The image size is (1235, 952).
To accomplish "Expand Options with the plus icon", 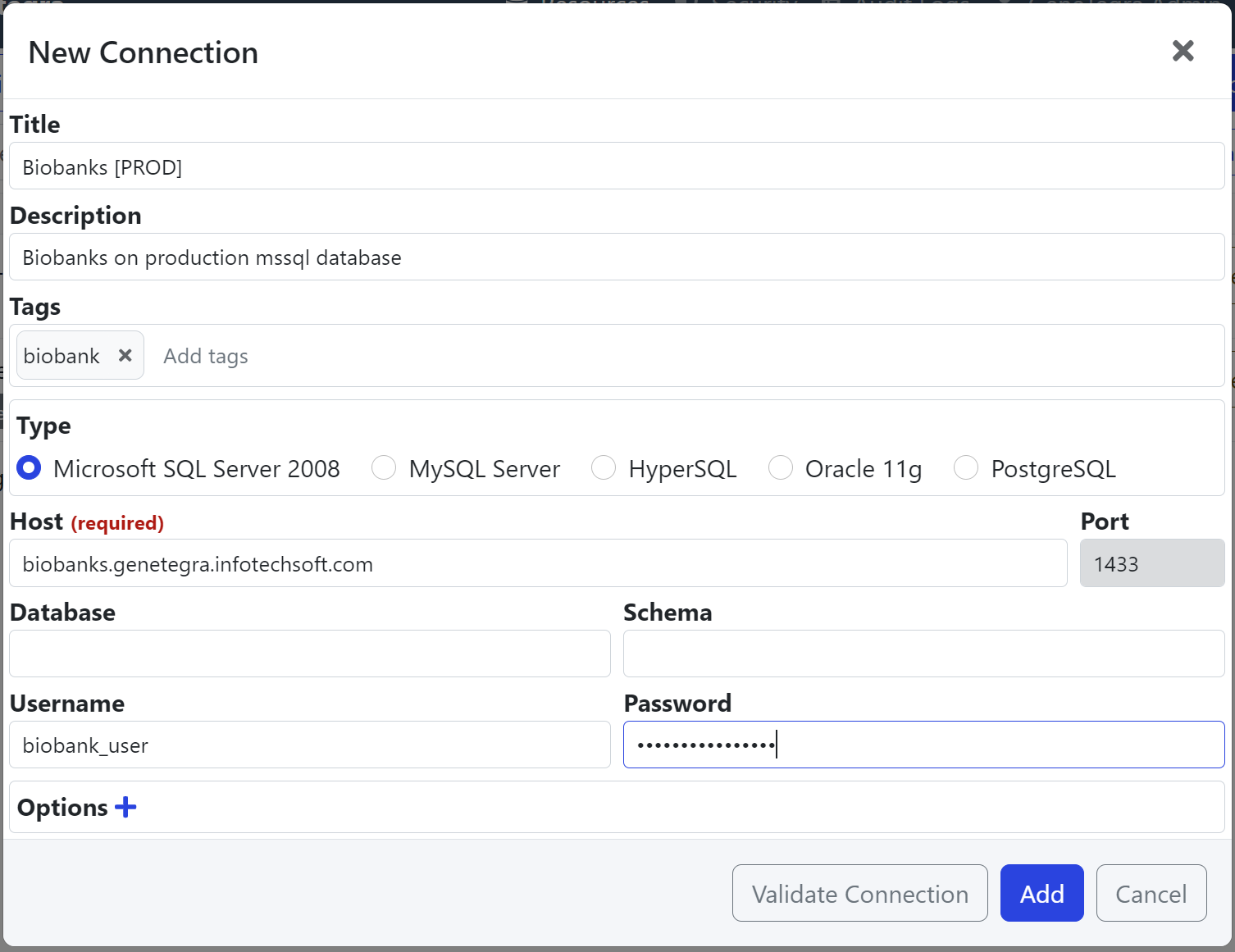I will tap(125, 807).
